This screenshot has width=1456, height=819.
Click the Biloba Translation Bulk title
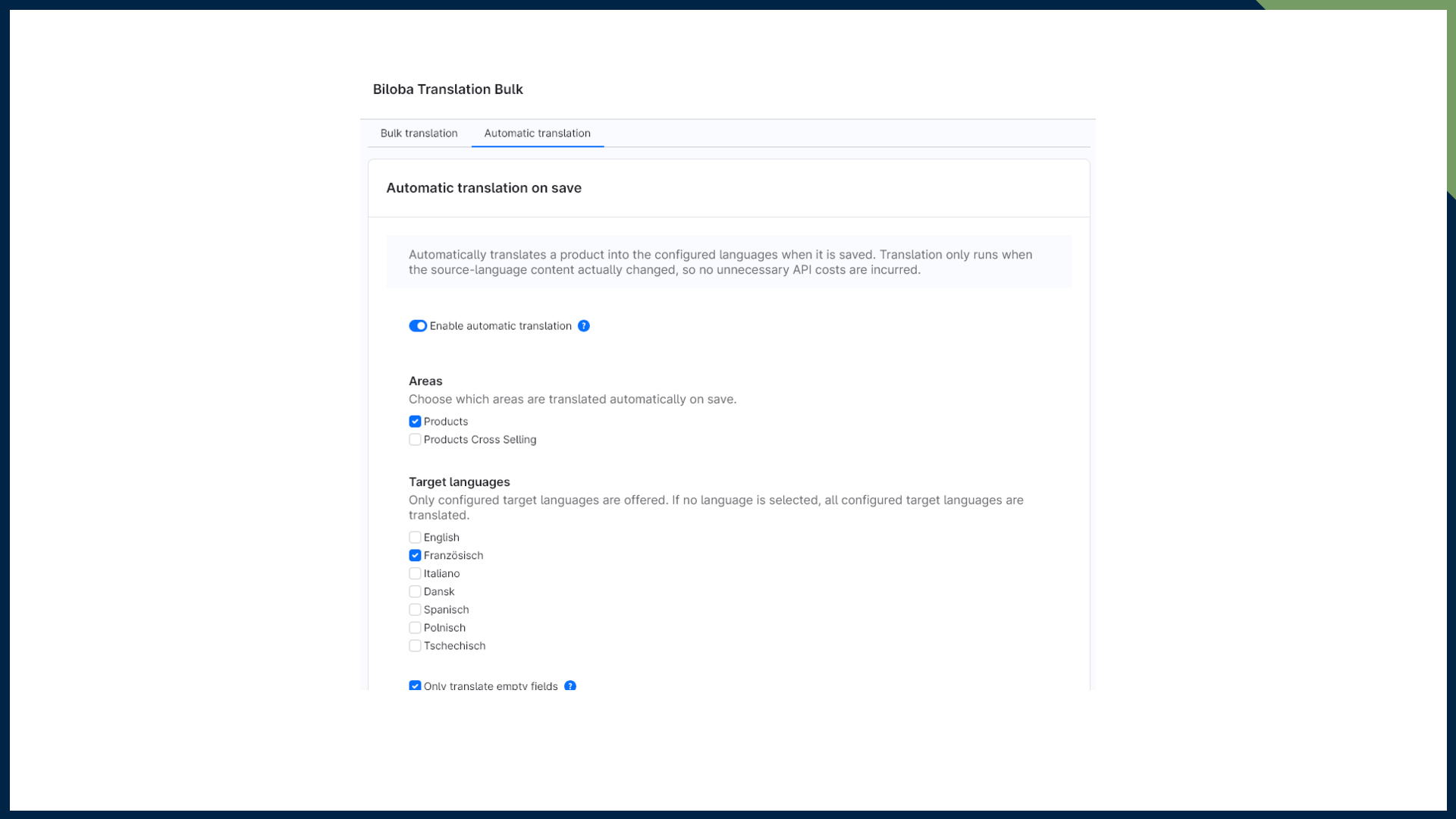tap(447, 89)
